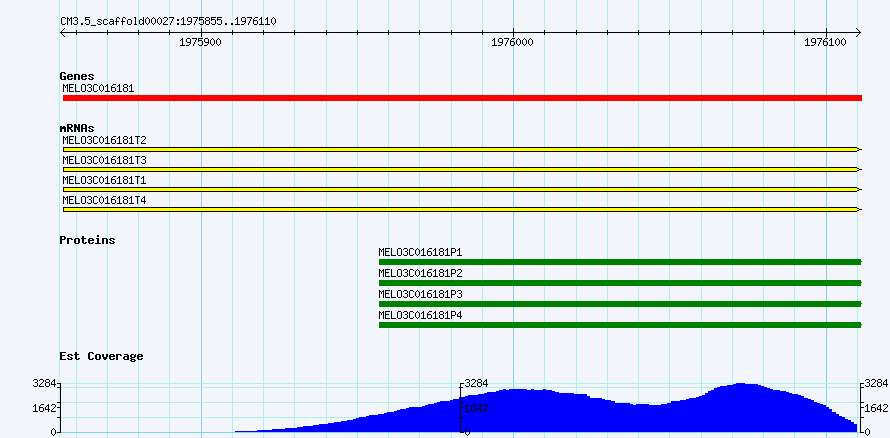Click the 1976000 ruler position label
The image size is (890, 438).
coord(513,42)
